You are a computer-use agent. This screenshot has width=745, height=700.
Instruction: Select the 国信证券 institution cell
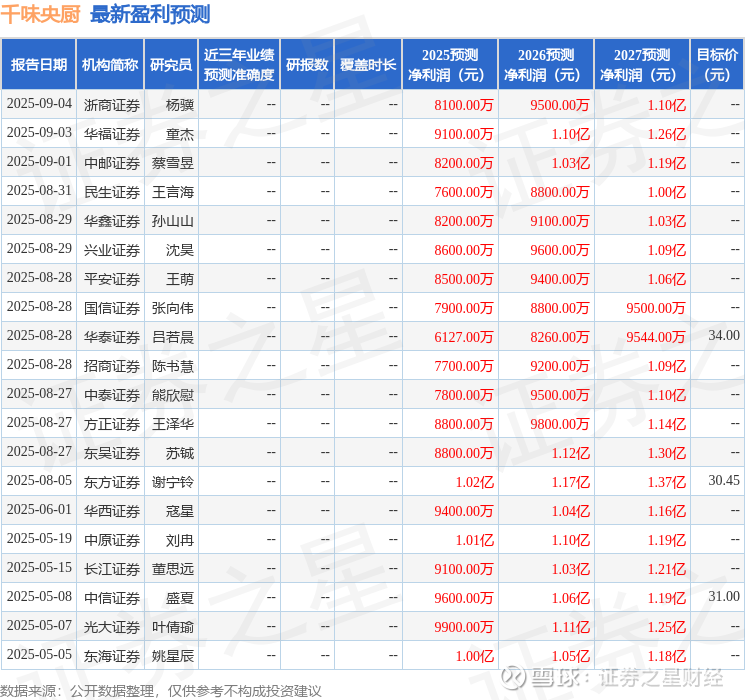[x=112, y=307]
